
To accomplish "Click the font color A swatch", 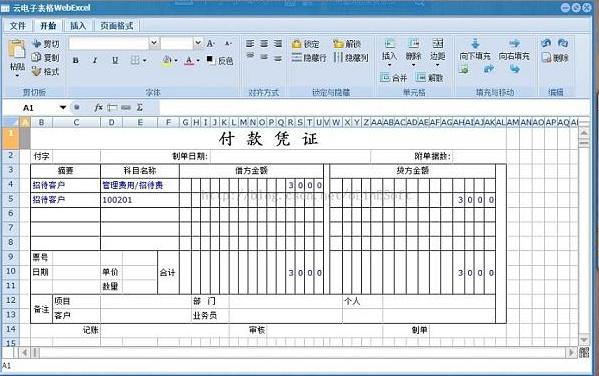I will [189, 60].
